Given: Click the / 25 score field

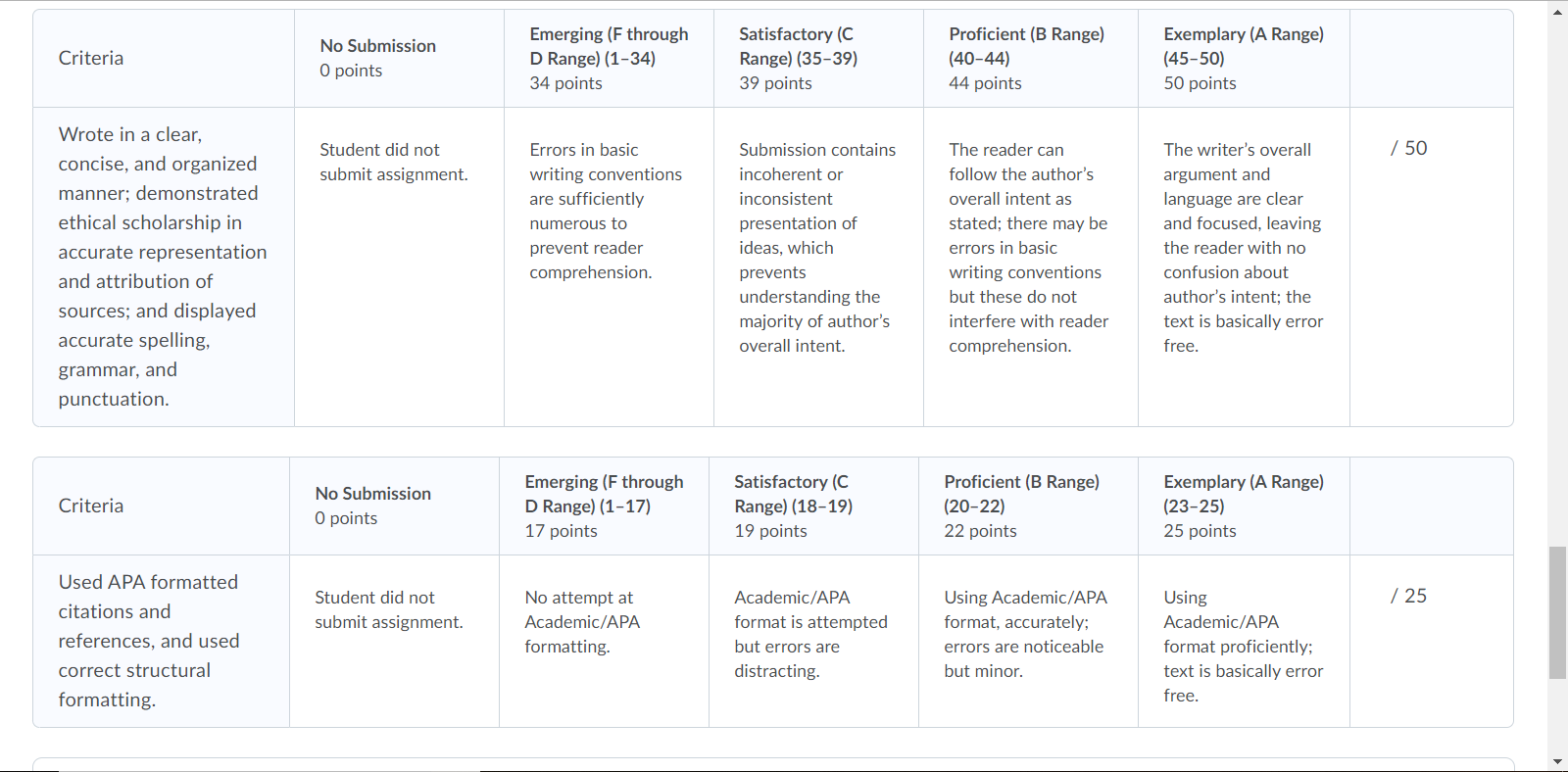Looking at the screenshot, I should coord(1408,596).
